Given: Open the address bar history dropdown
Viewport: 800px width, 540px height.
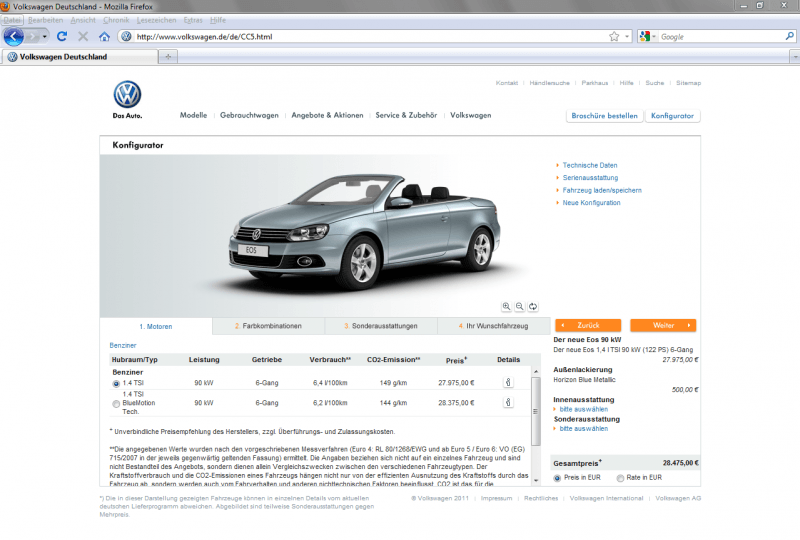Looking at the screenshot, I should pyautogui.click(x=627, y=37).
